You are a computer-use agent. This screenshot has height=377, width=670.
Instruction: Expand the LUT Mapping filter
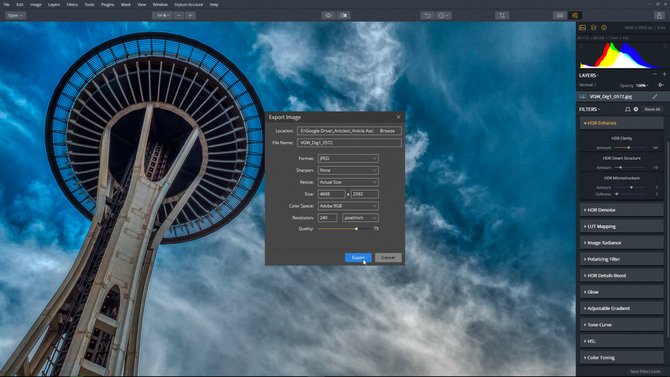(621, 227)
